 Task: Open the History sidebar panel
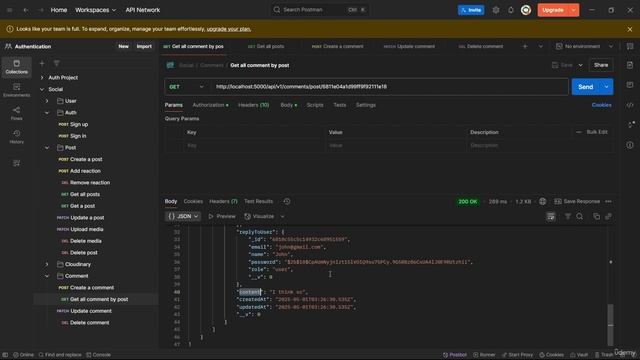tap(16, 137)
